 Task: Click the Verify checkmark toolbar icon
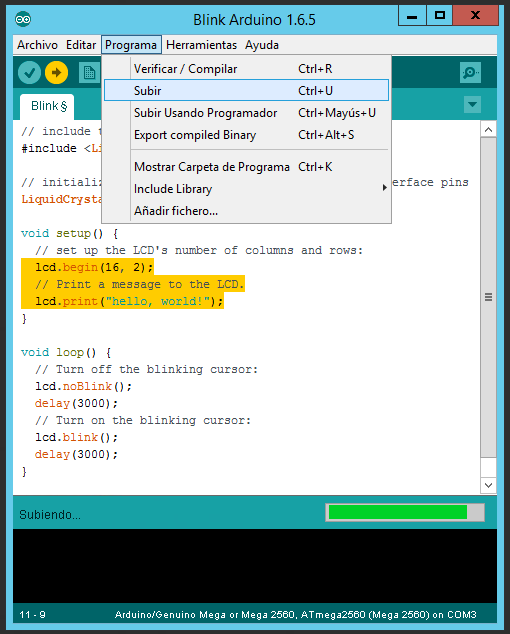[29, 73]
